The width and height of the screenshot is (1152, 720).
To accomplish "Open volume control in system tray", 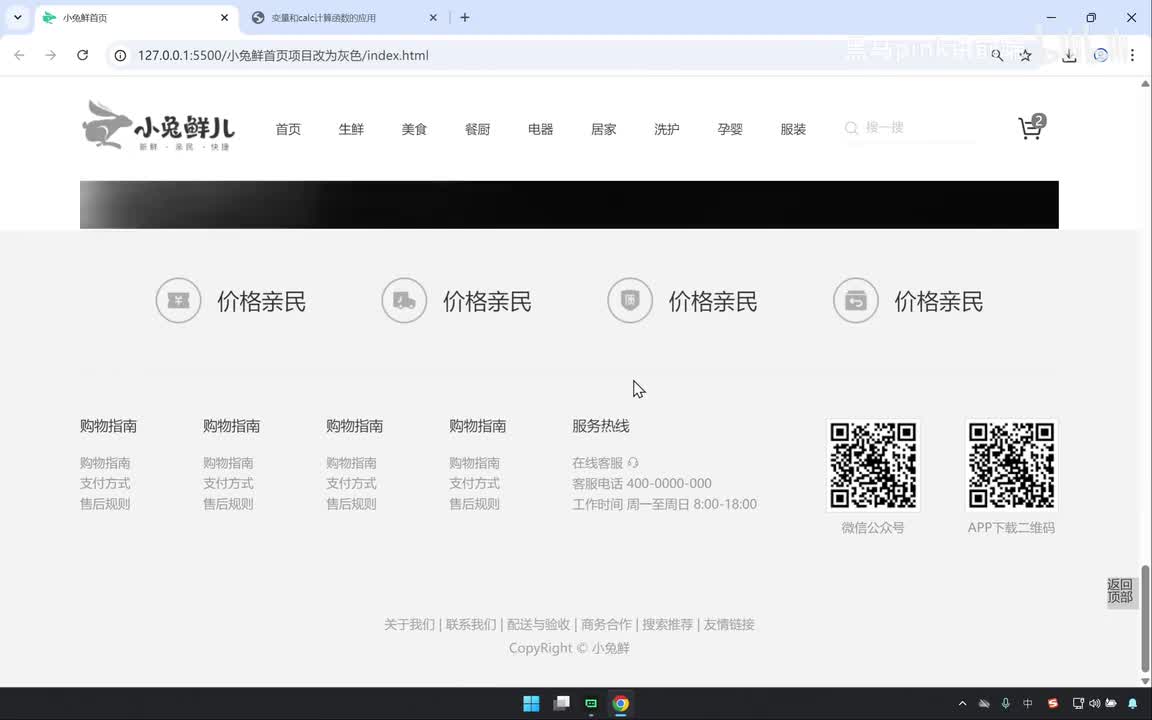I will pyautogui.click(x=1095, y=704).
